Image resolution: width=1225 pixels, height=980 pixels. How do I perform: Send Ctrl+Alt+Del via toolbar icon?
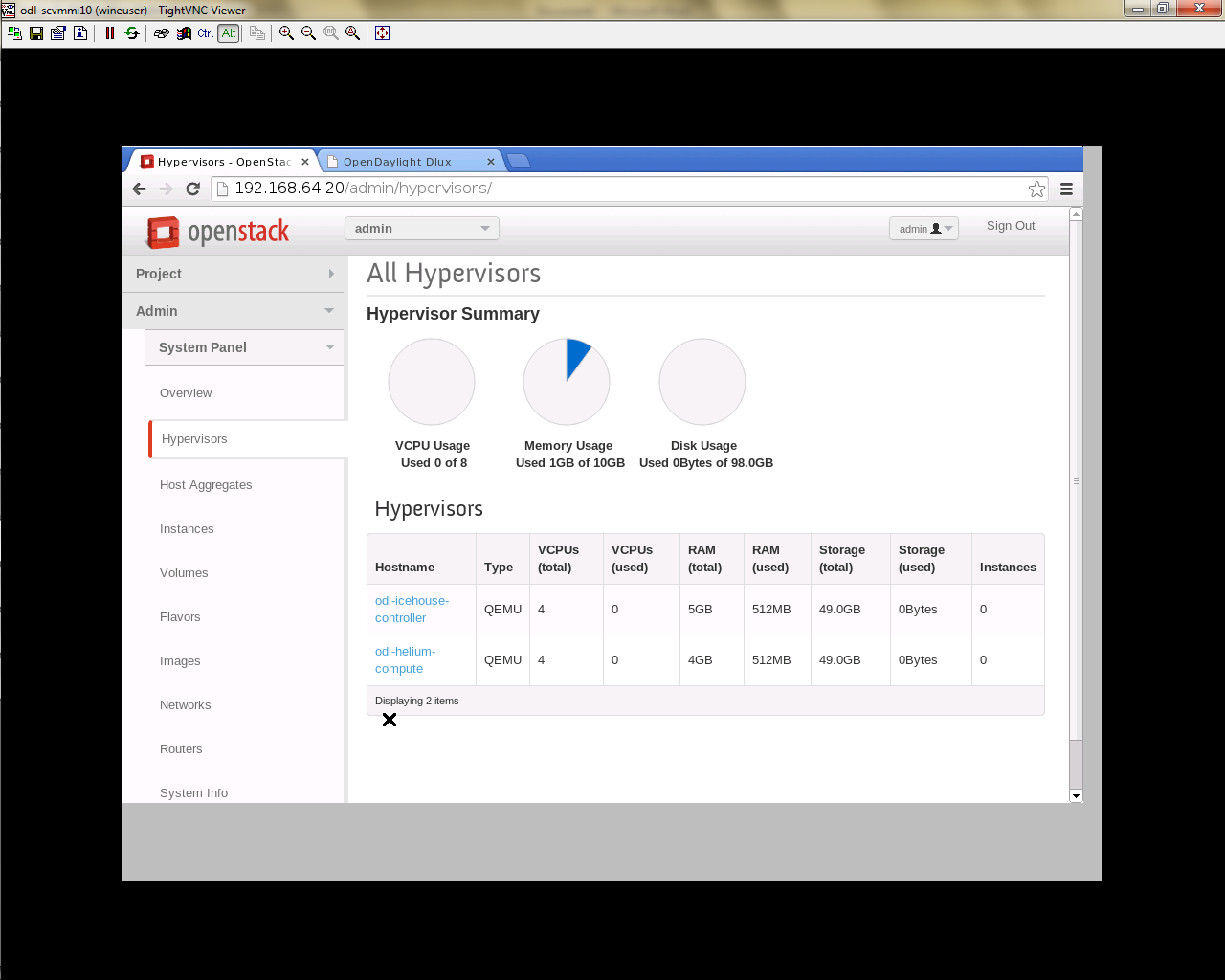pyautogui.click(x=162, y=33)
